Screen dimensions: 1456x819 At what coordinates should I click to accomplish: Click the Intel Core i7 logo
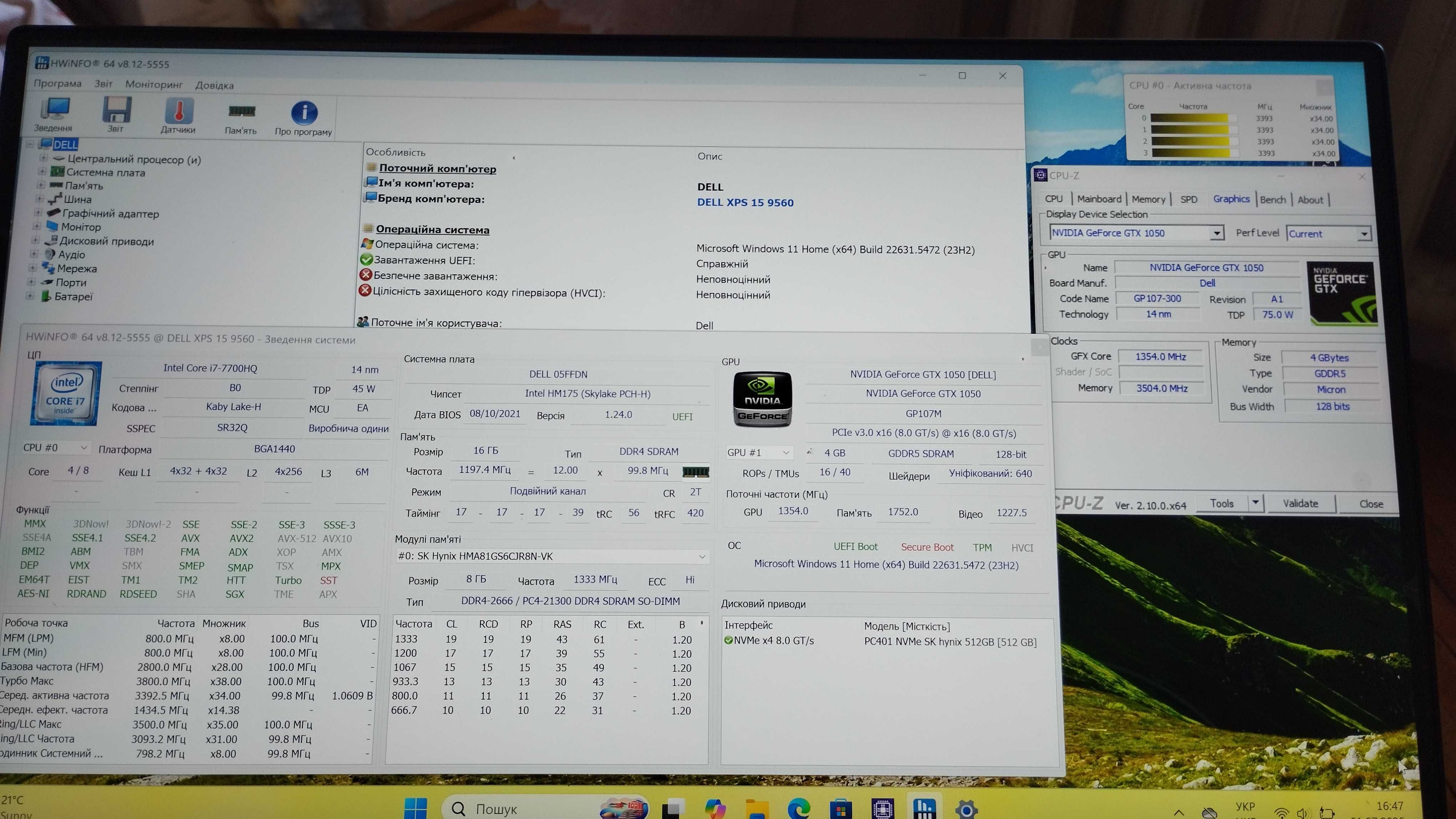coord(66,393)
